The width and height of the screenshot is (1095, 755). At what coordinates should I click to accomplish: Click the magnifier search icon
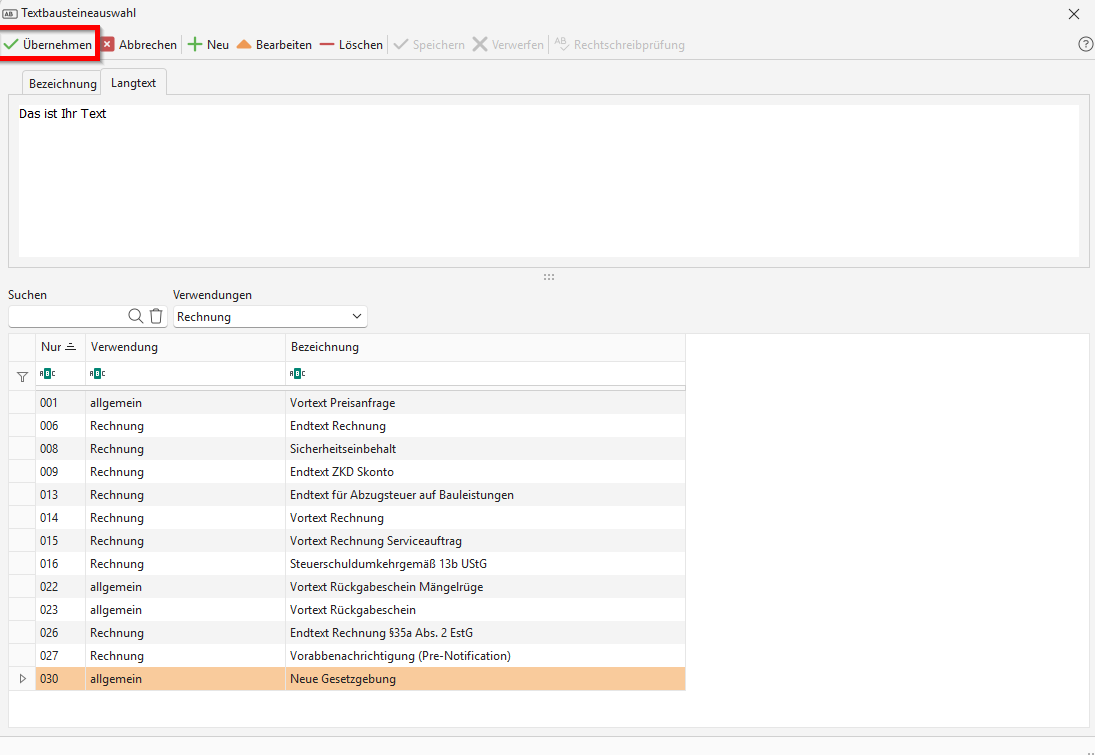135,316
